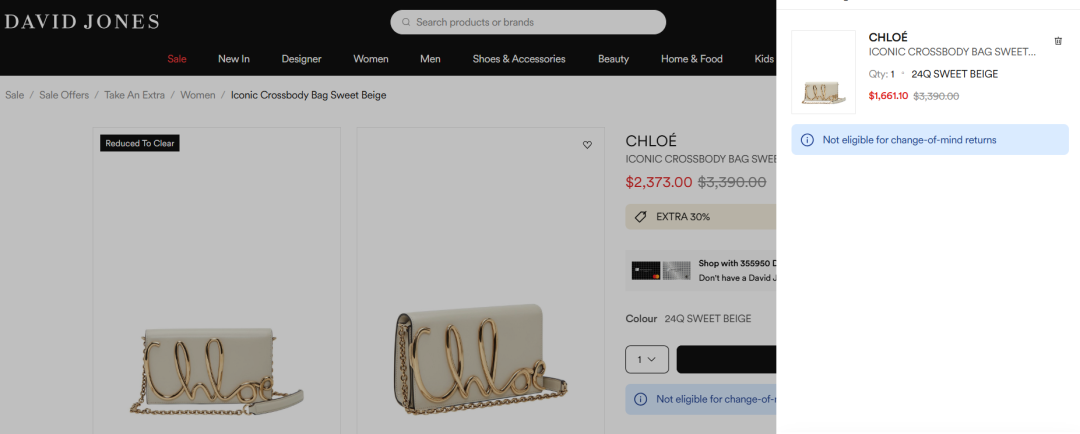Open the Designer menu
1080x434 pixels.
point(301,59)
